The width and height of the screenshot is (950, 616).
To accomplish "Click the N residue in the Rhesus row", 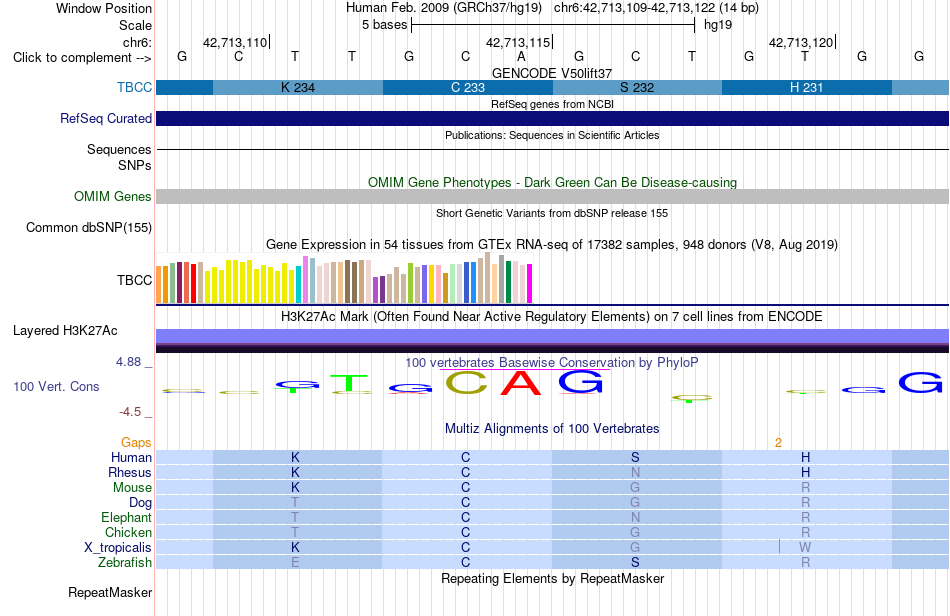I will click(635, 472).
